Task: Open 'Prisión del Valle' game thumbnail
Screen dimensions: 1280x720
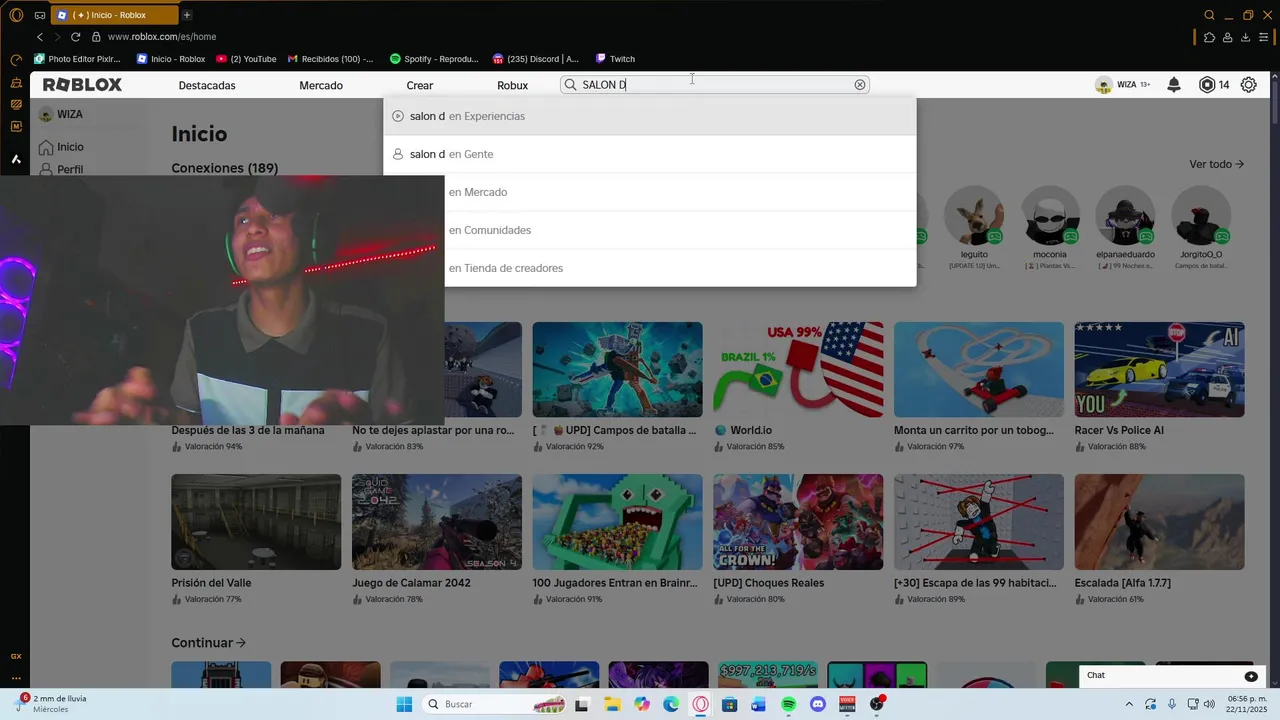Action: click(256, 522)
